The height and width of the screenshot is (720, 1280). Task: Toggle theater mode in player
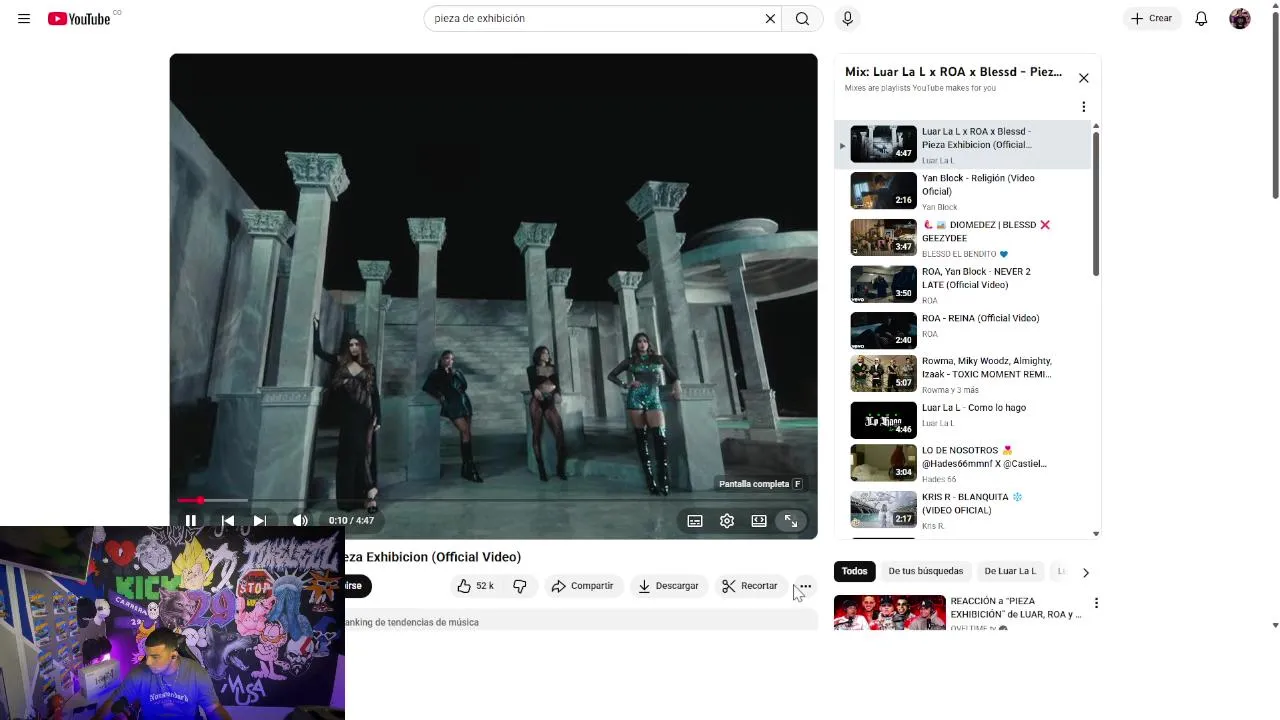[x=759, y=521]
